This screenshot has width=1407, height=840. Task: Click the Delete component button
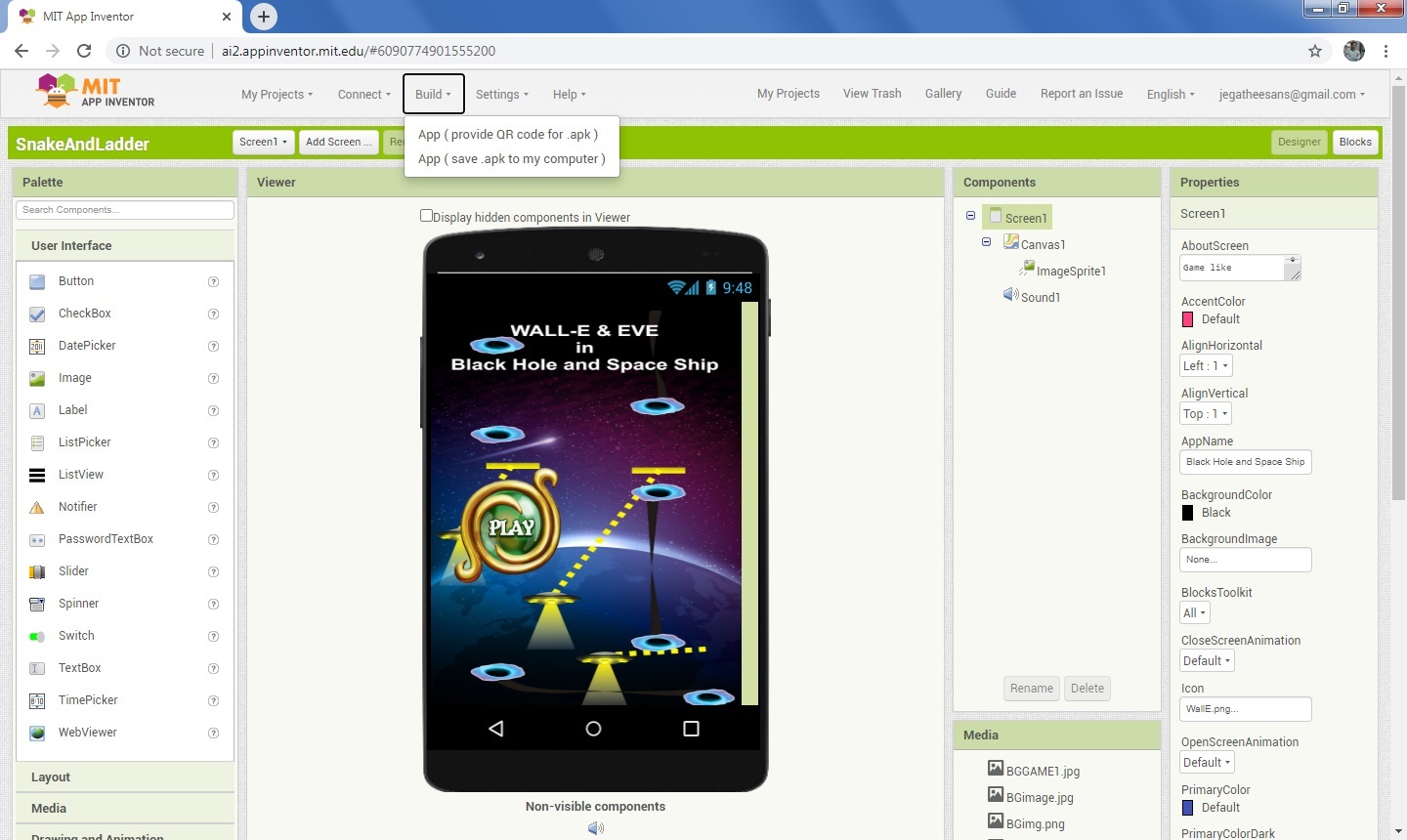tap(1087, 689)
